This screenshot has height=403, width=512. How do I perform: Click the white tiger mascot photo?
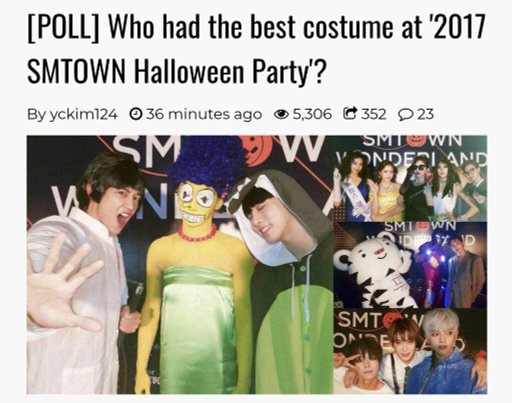tap(410, 265)
